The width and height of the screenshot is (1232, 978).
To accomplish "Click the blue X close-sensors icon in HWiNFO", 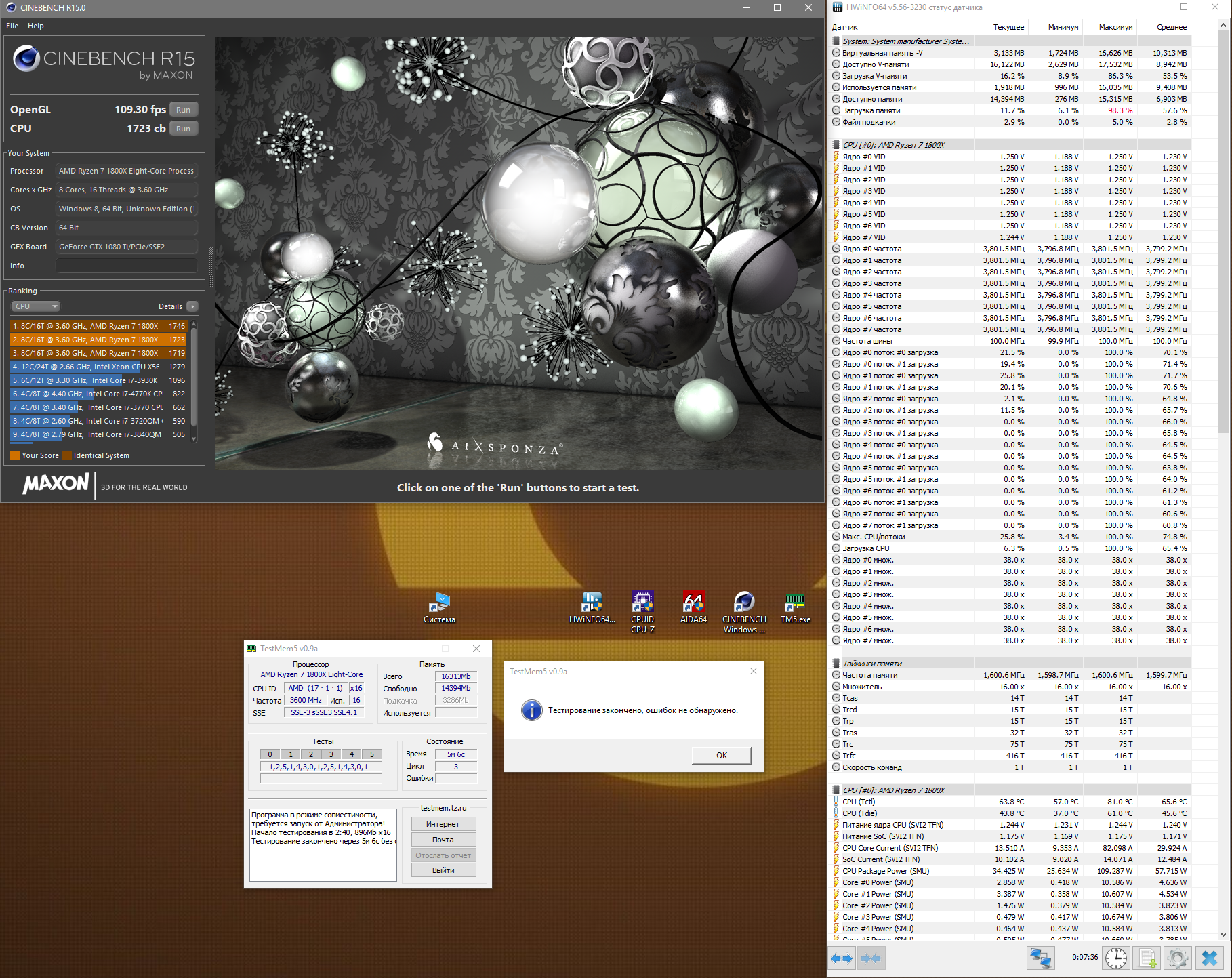I will tap(1209, 958).
